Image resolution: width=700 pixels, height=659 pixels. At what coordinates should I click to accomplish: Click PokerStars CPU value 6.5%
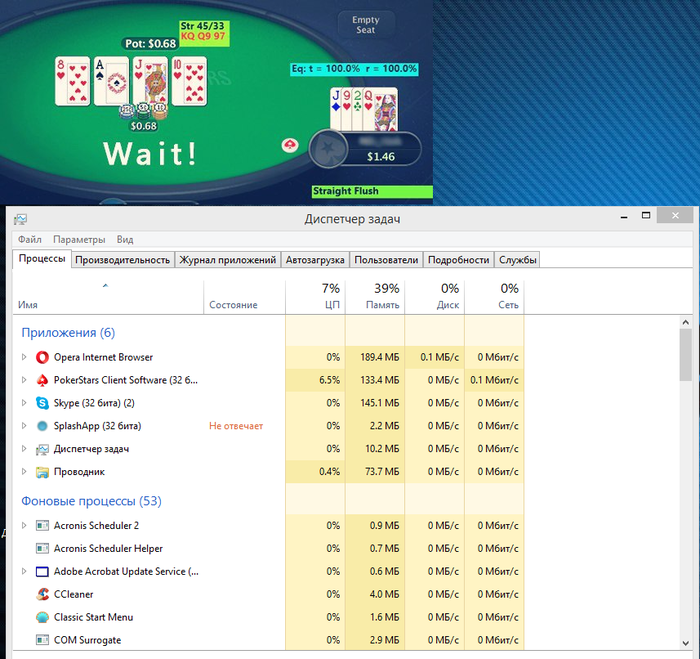coord(329,380)
